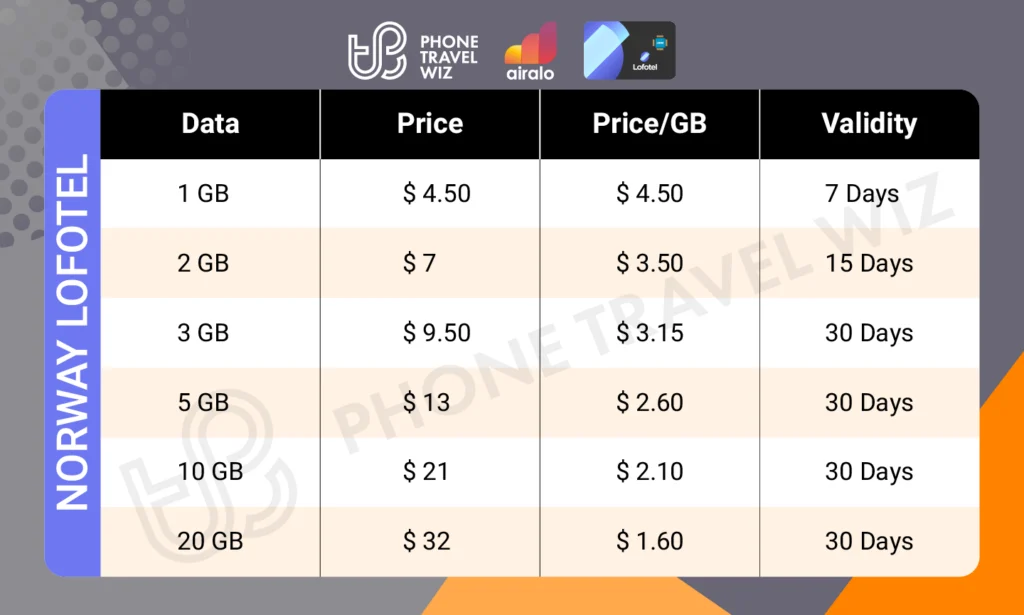This screenshot has height=615, width=1024.
Task: Click the 7 Days validity cell
Action: [x=861, y=193]
